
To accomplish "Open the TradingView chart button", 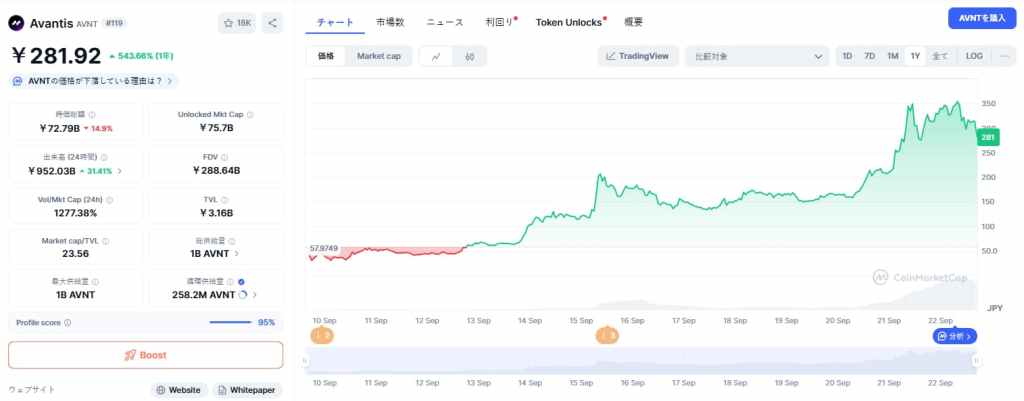I will point(638,56).
